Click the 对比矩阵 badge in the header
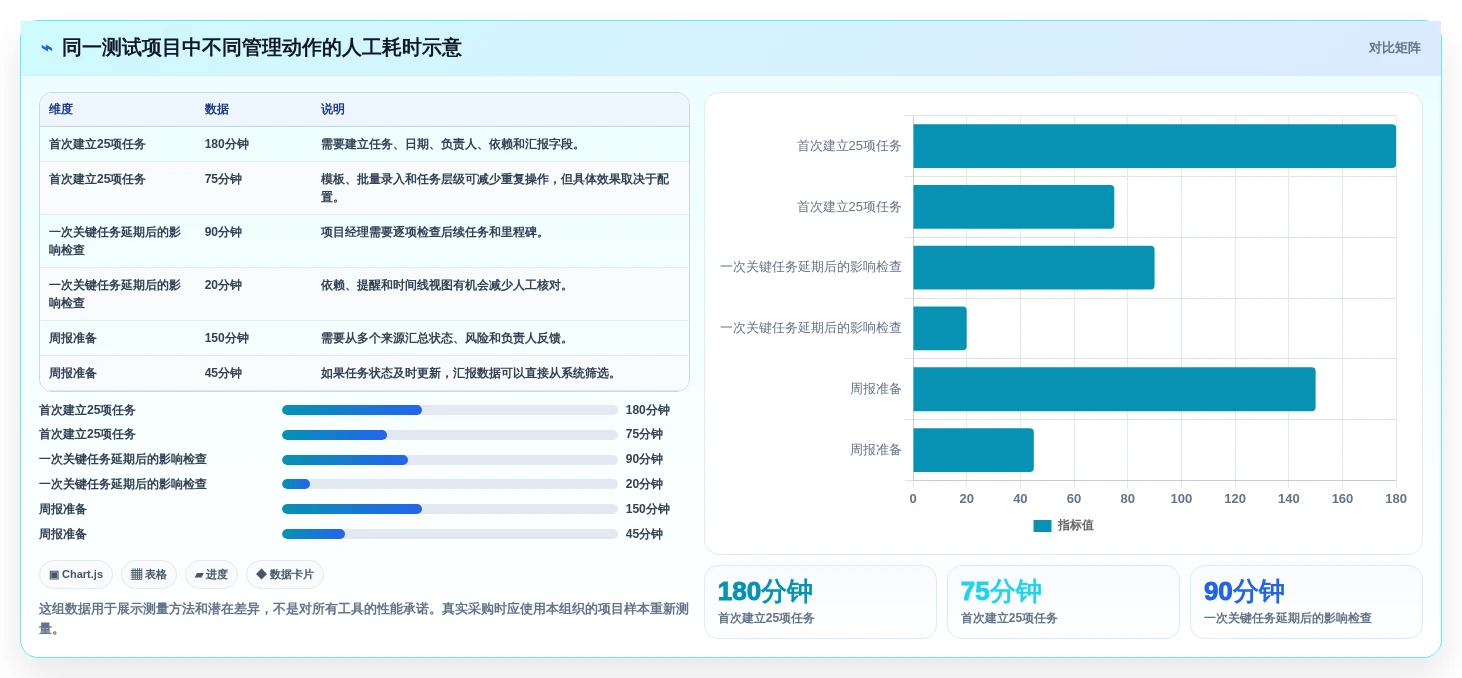 (1394, 48)
